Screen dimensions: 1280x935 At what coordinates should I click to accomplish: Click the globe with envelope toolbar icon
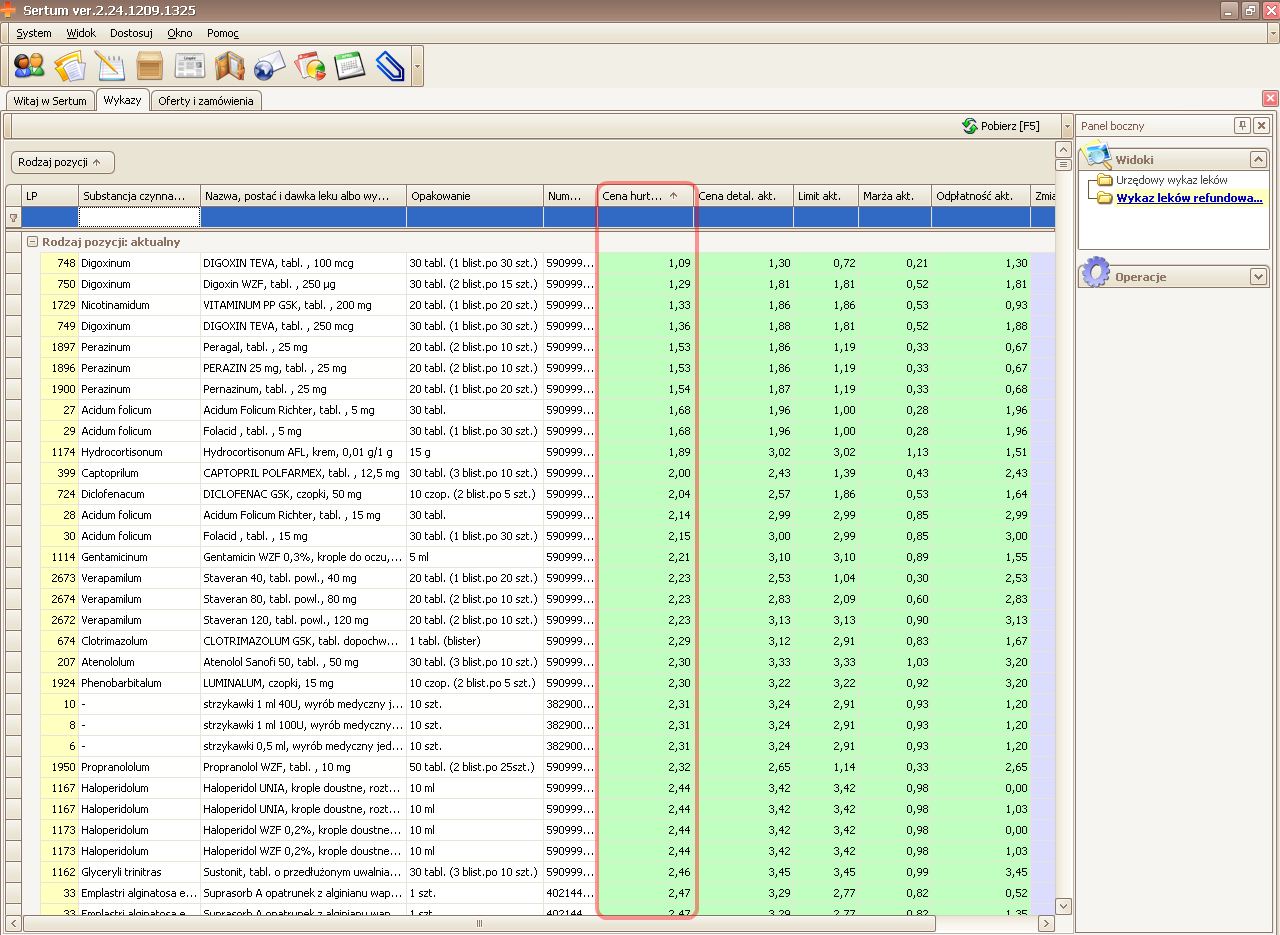pyautogui.click(x=269, y=66)
